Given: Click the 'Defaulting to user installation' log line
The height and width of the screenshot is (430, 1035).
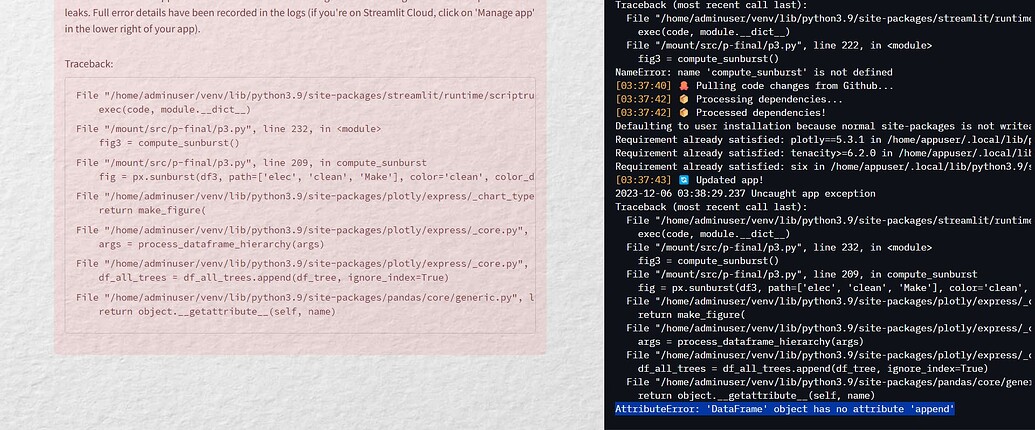Looking at the screenshot, I should click(823, 126).
